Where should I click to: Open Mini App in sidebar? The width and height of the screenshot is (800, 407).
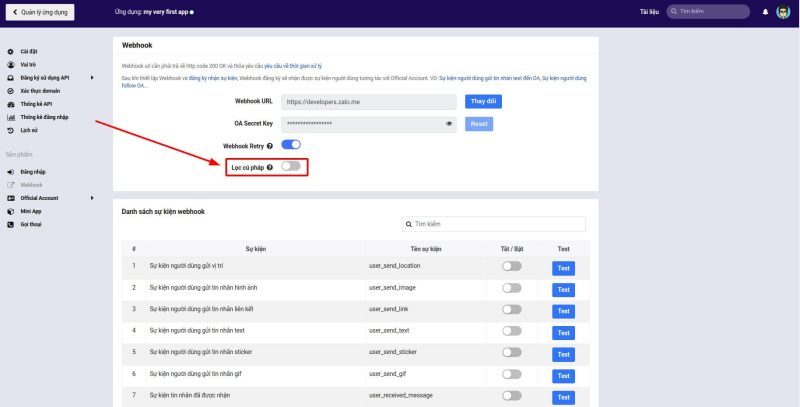pos(31,212)
